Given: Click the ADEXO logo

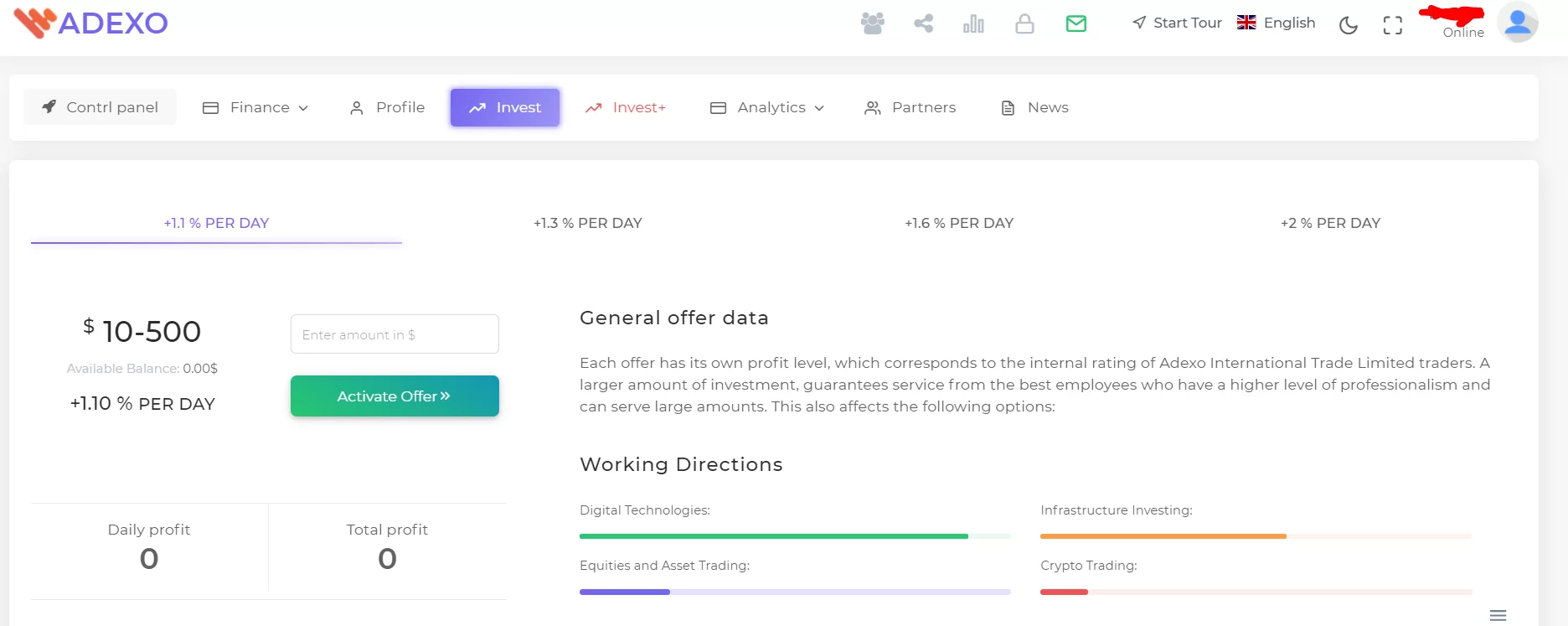Looking at the screenshot, I should 90,23.
